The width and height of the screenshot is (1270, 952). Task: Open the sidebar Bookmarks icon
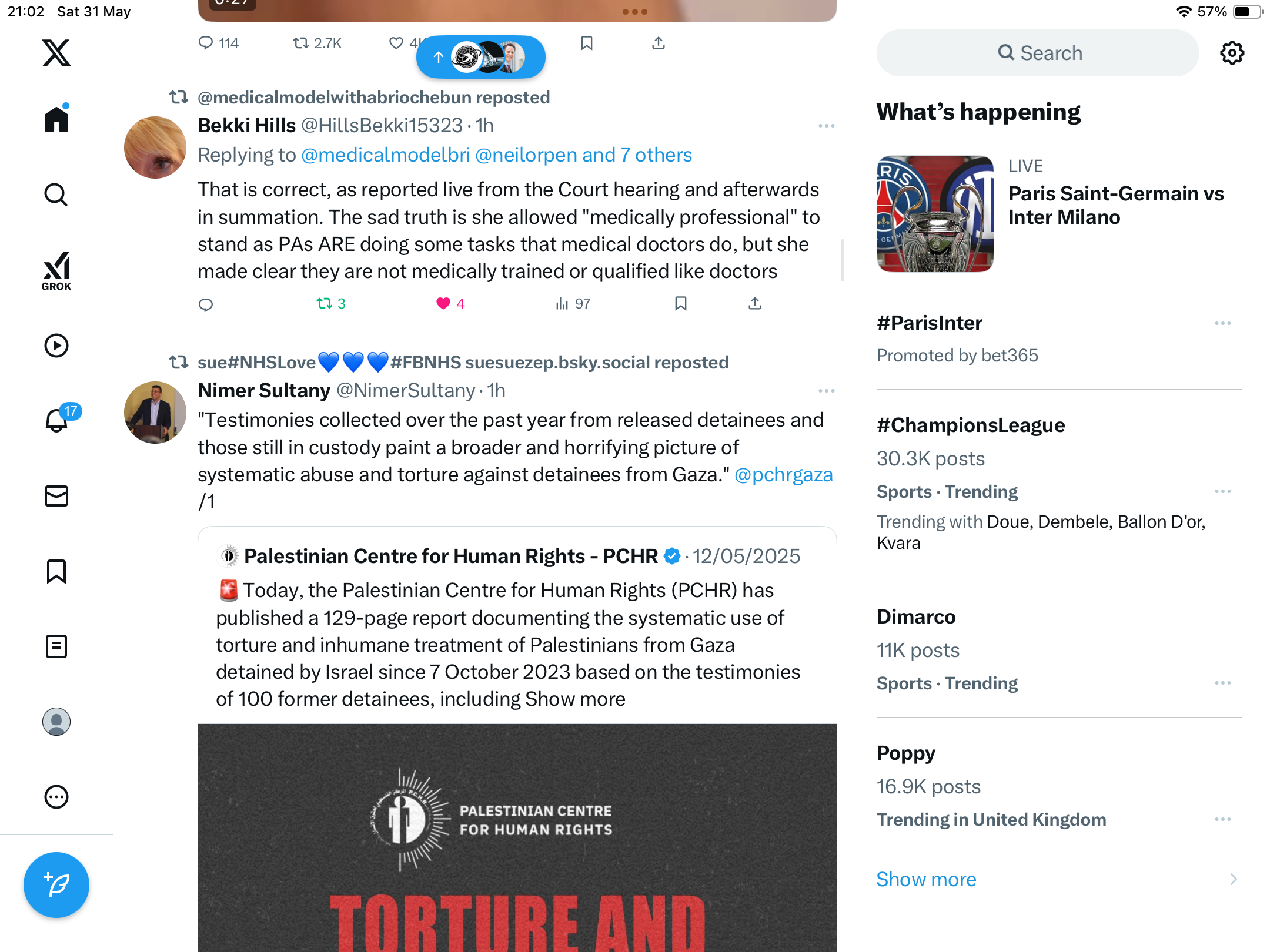[x=56, y=571]
